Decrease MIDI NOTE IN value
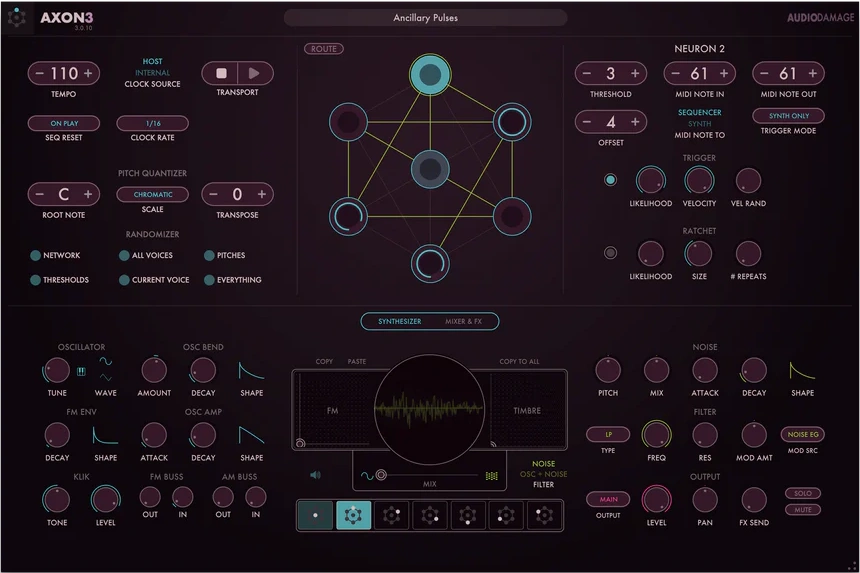 [676, 73]
